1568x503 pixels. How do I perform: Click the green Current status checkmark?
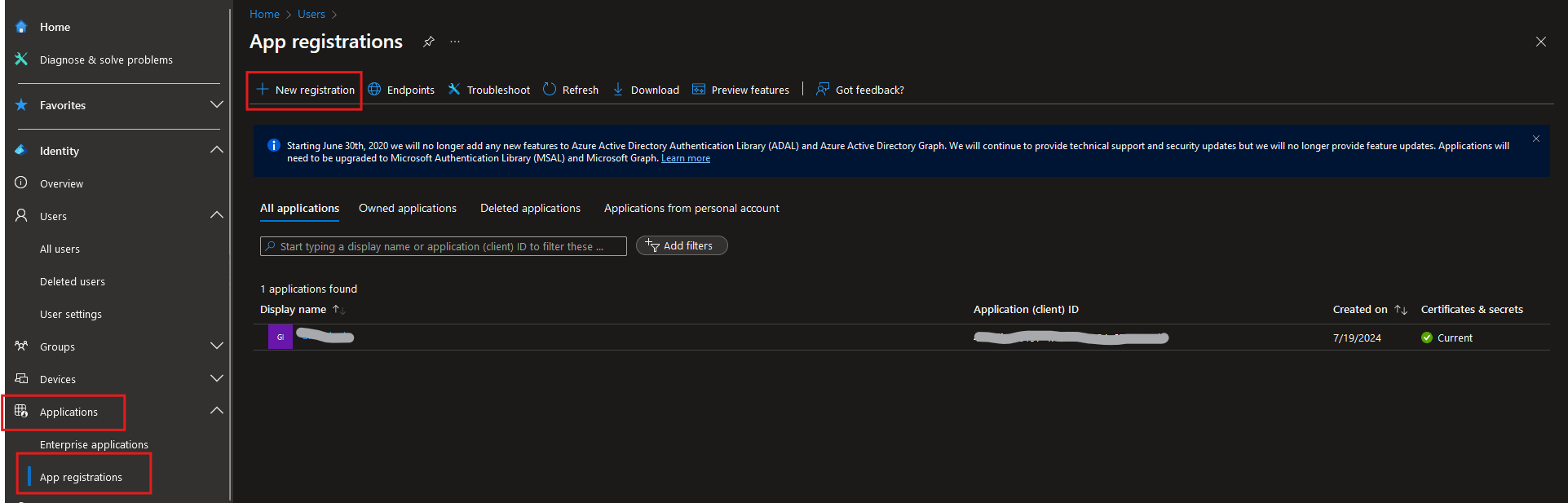[1427, 338]
